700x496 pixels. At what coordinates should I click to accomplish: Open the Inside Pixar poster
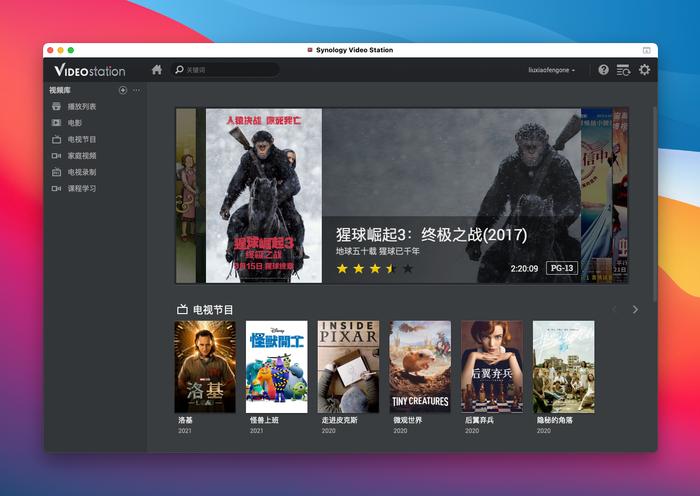(x=348, y=367)
